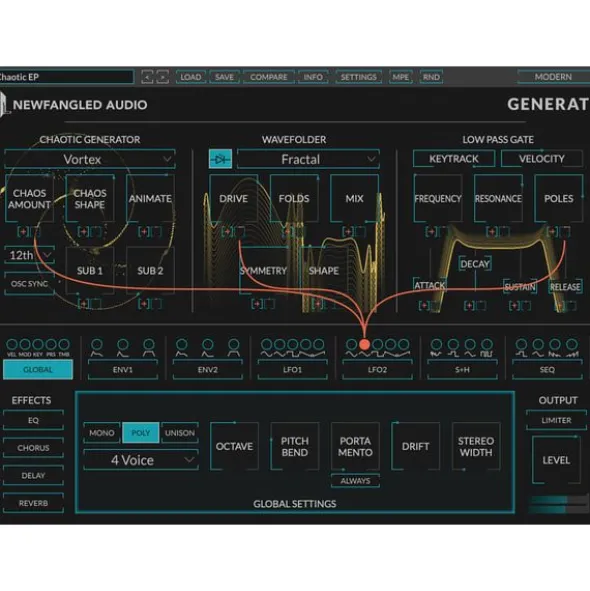
Task: Select the first SEQ output circle
Action: pyautogui.click(x=521, y=344)
